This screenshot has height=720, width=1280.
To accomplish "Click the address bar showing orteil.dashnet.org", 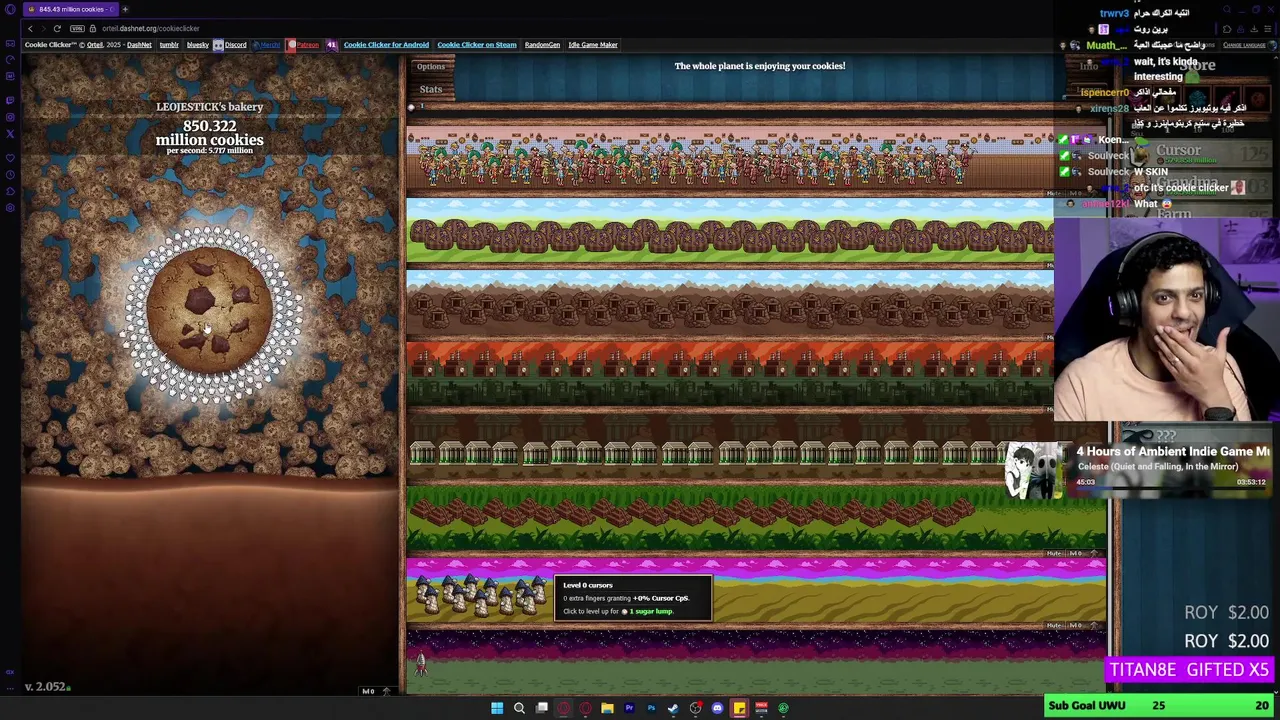I will click(x=150, y=29).
